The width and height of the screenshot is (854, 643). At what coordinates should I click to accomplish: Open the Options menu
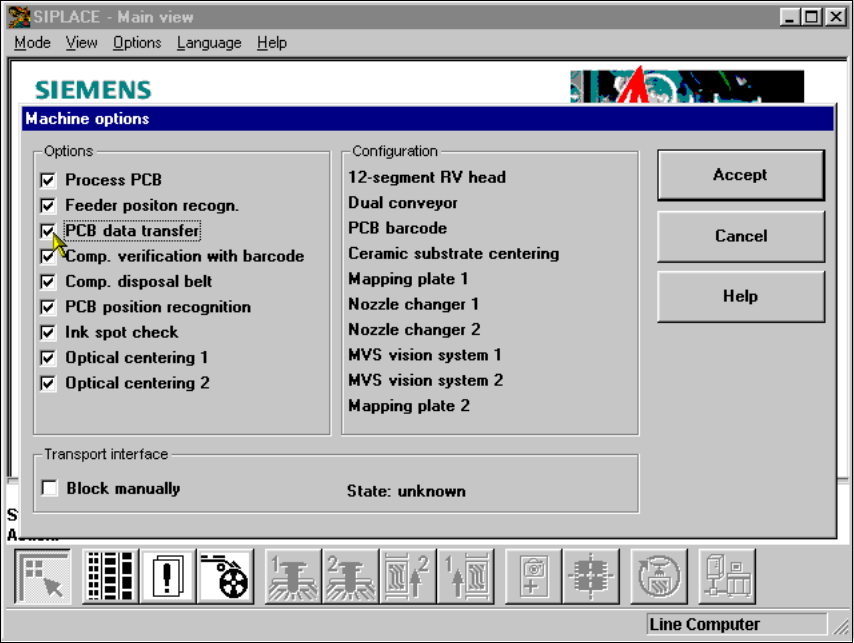point(137,42)
